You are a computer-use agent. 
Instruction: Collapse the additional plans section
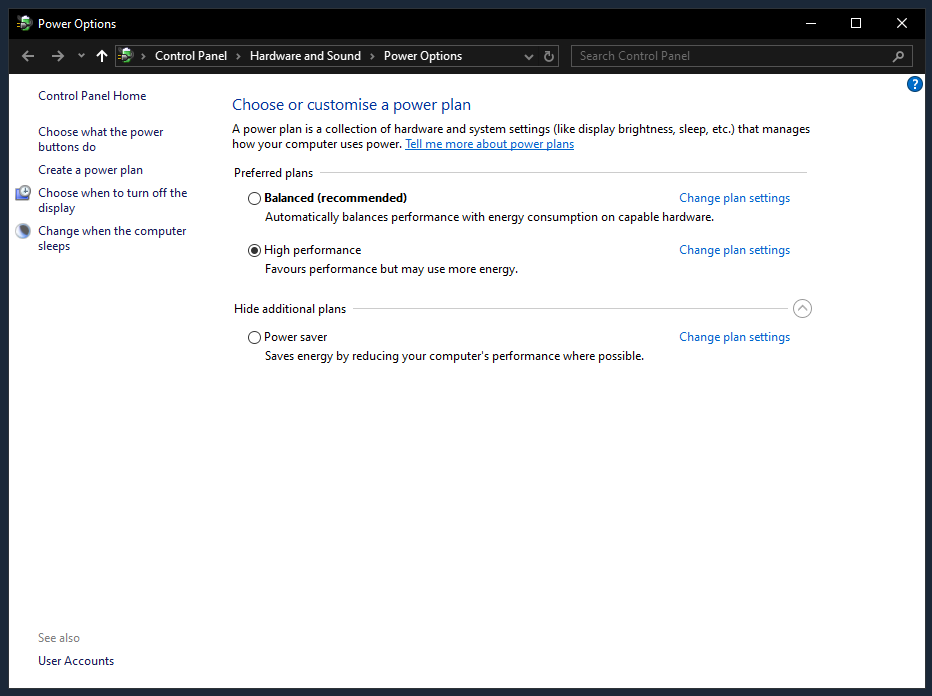pyautogui.click(x=802, y=309)
